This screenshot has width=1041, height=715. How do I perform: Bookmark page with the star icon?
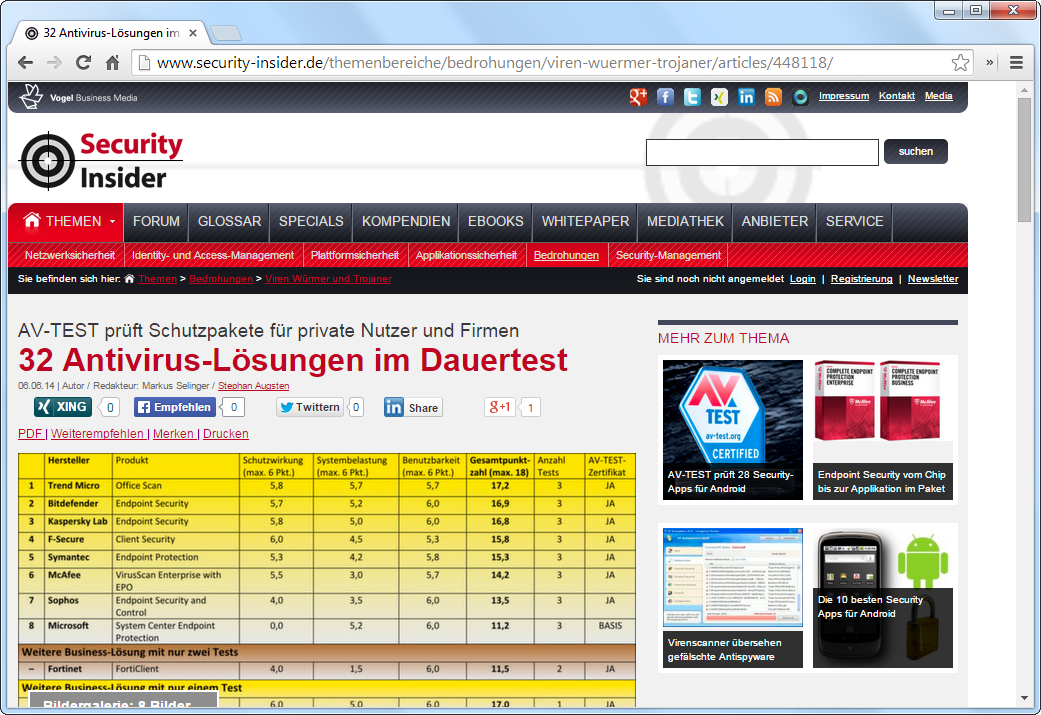(x=960, y=63)
